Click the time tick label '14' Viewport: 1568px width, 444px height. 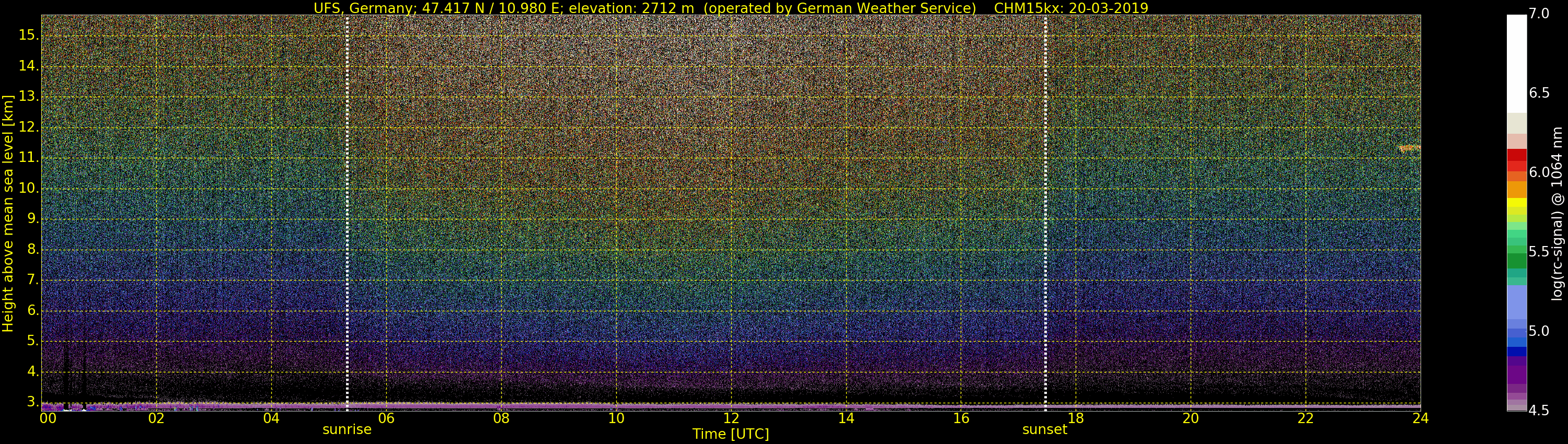click(846, 418)
